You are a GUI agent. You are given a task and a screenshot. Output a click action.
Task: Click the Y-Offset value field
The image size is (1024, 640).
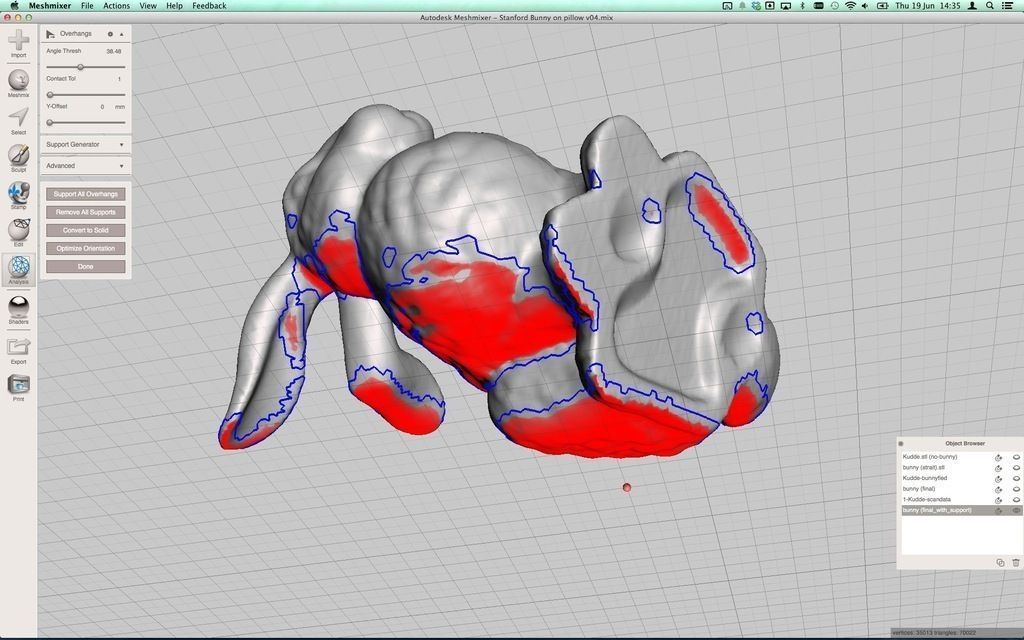[x=103, y=106]
